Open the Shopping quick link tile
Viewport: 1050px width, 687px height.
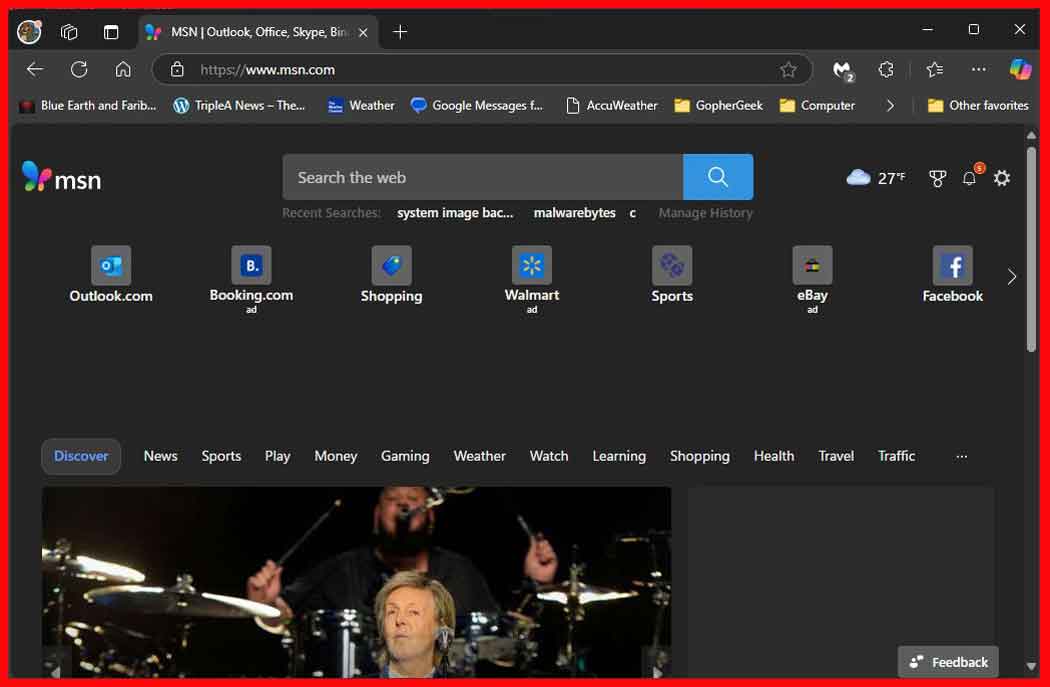pyautogui.click(x=392, y=275)
